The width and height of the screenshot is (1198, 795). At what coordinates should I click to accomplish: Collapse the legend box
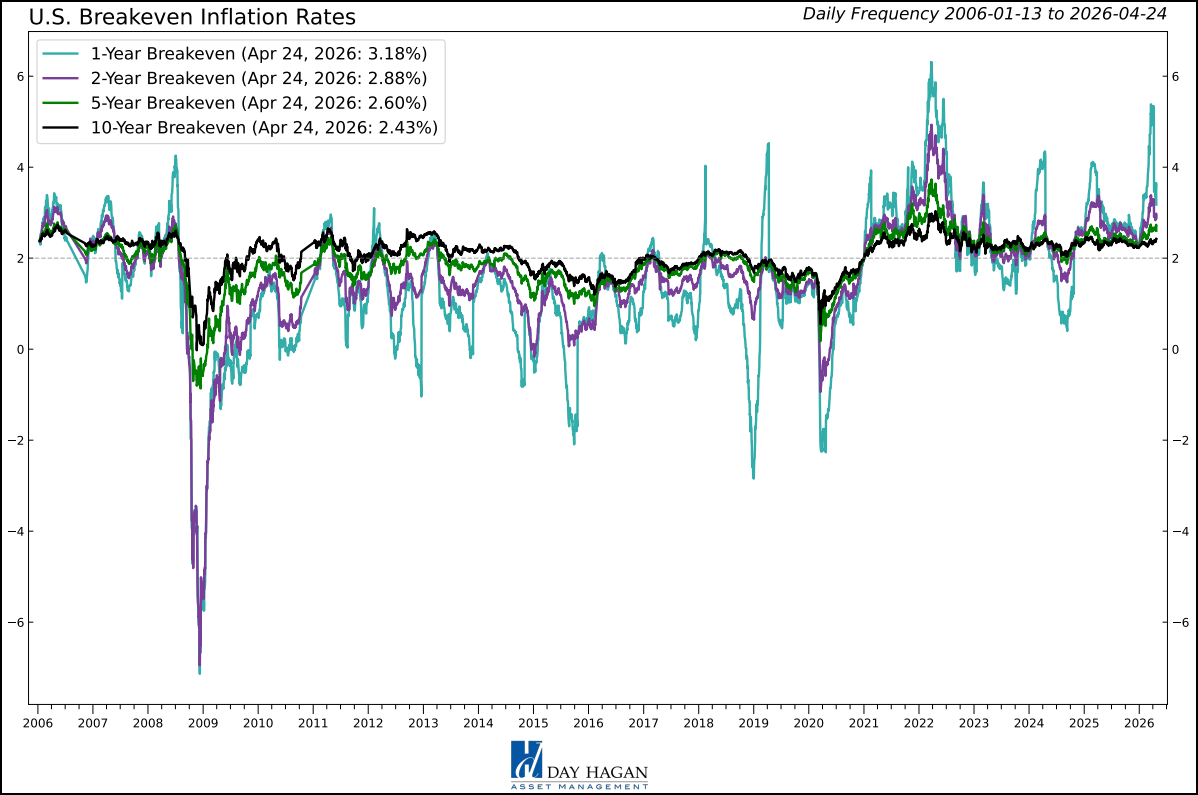click(x=240, y=89)
